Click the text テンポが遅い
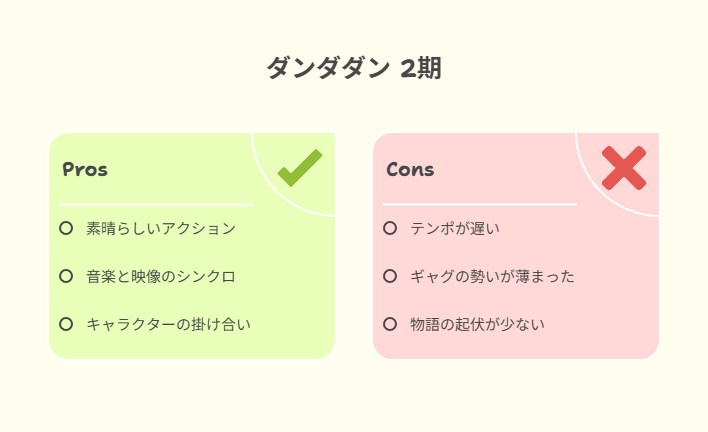The image size is (708, 432). coord(455,228)
